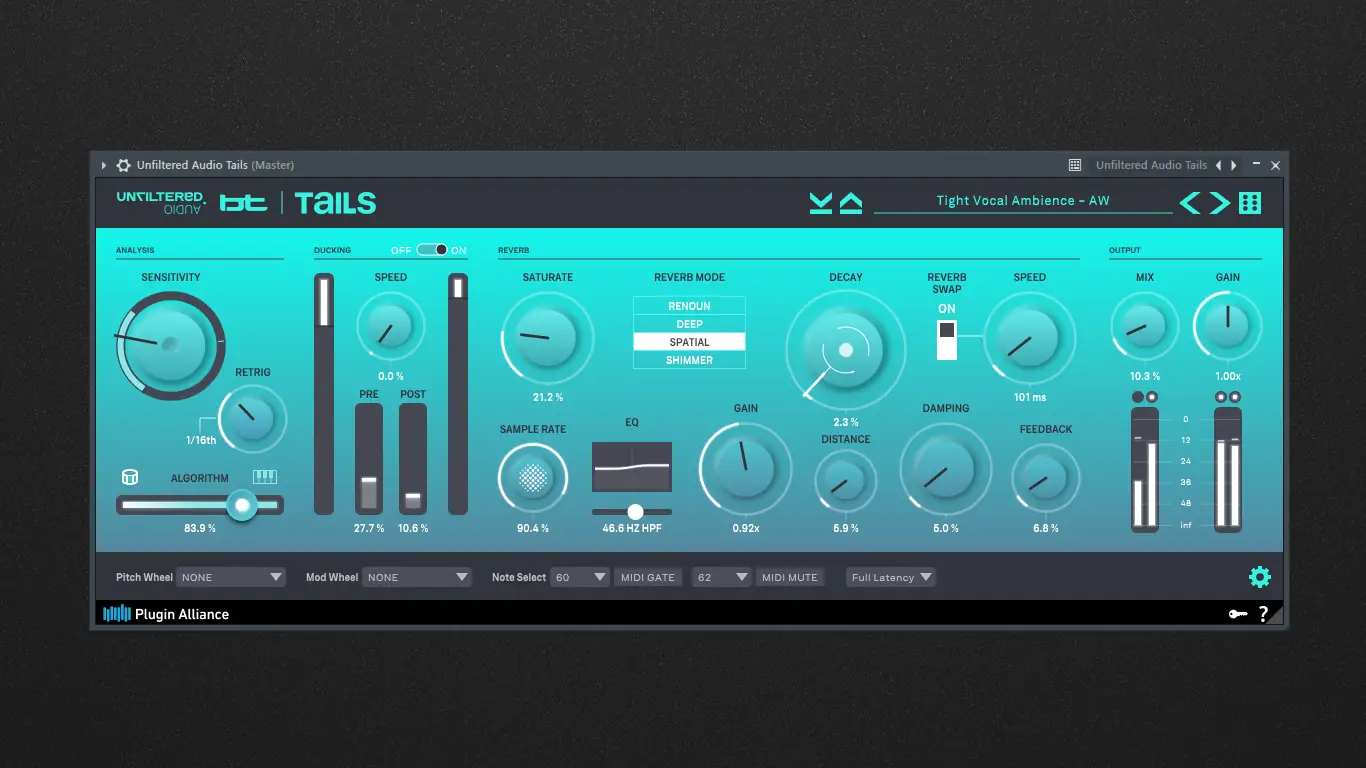The image size is (1366, 768).
Task: Select the SPATIAL reverb mode
Action: coord(689,342)
